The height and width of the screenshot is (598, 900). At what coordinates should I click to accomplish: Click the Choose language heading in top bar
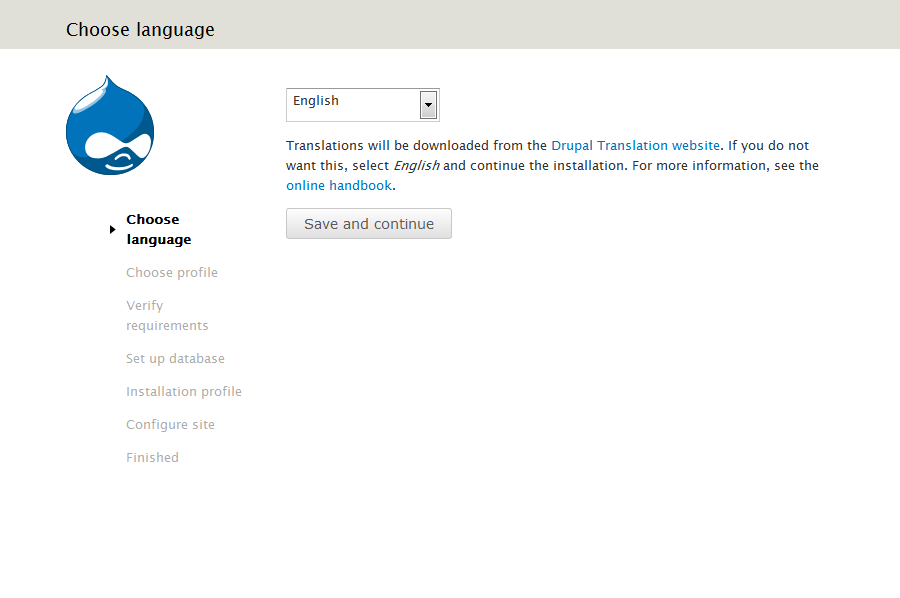point(140,29)
